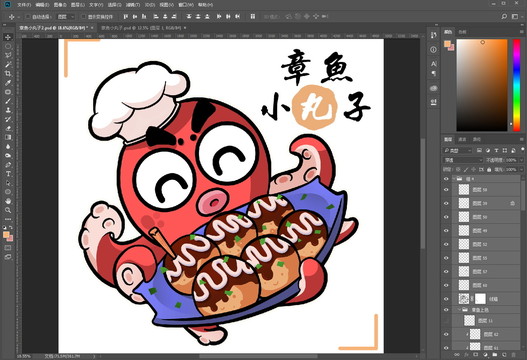Collapse the top layer group arrow
This screenshot has height=360, width=527.
coord(454,179)
